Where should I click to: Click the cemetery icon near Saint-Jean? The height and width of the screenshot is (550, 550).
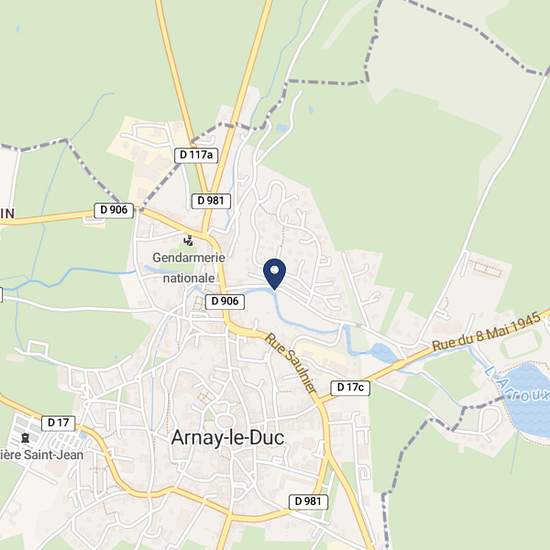tap(25, 437)
